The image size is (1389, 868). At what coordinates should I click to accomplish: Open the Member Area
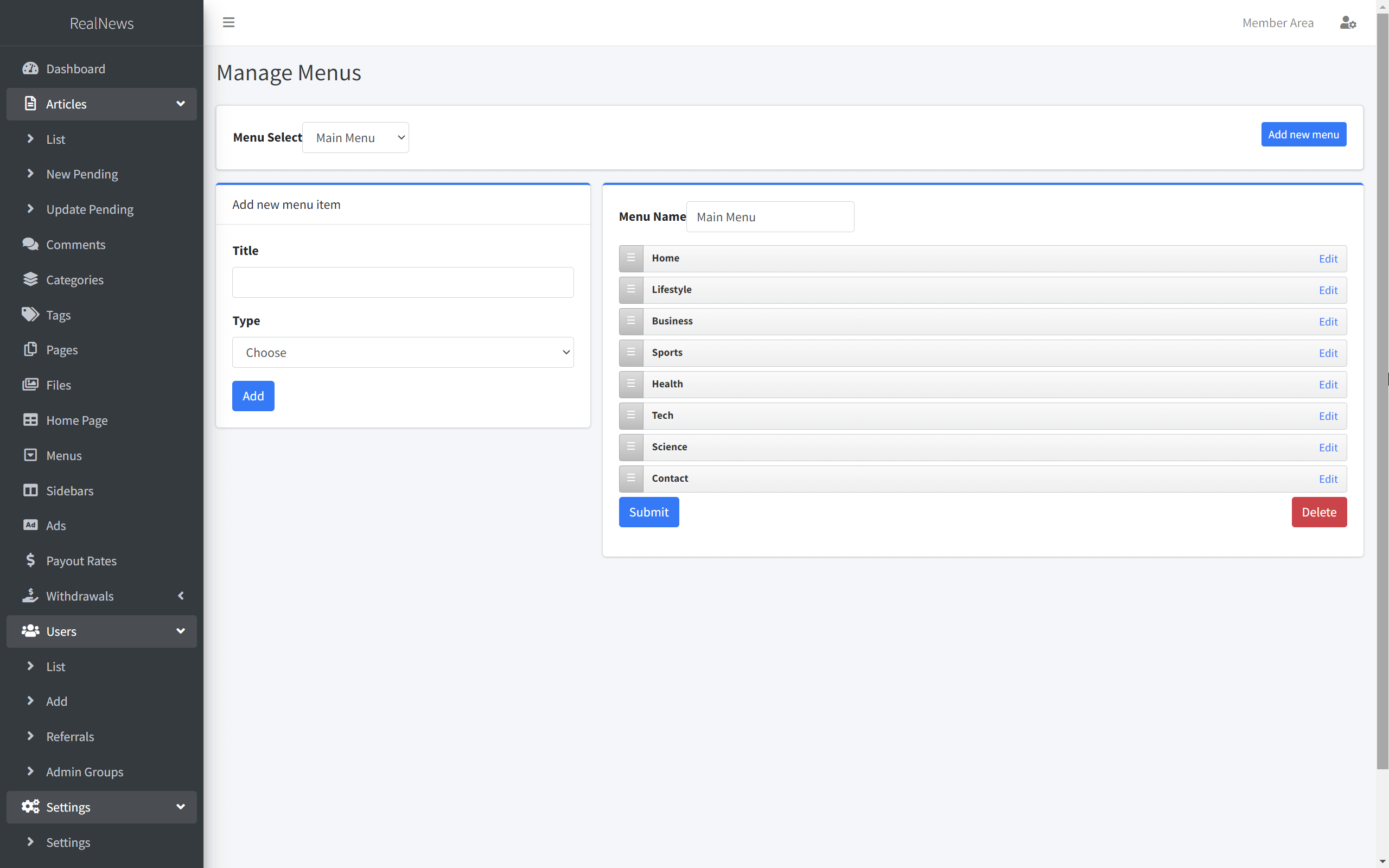(1278, 22)
